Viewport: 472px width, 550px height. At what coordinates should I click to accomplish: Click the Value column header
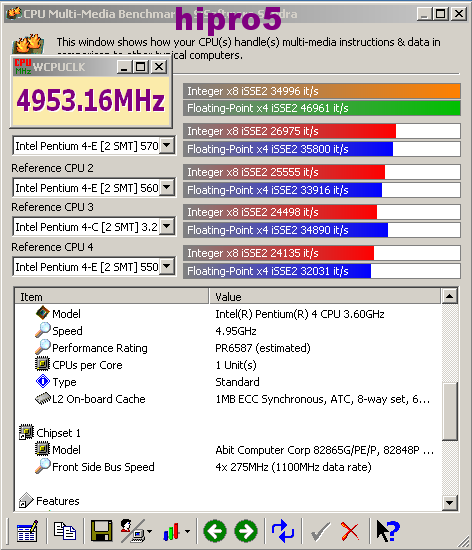(325, 296)
